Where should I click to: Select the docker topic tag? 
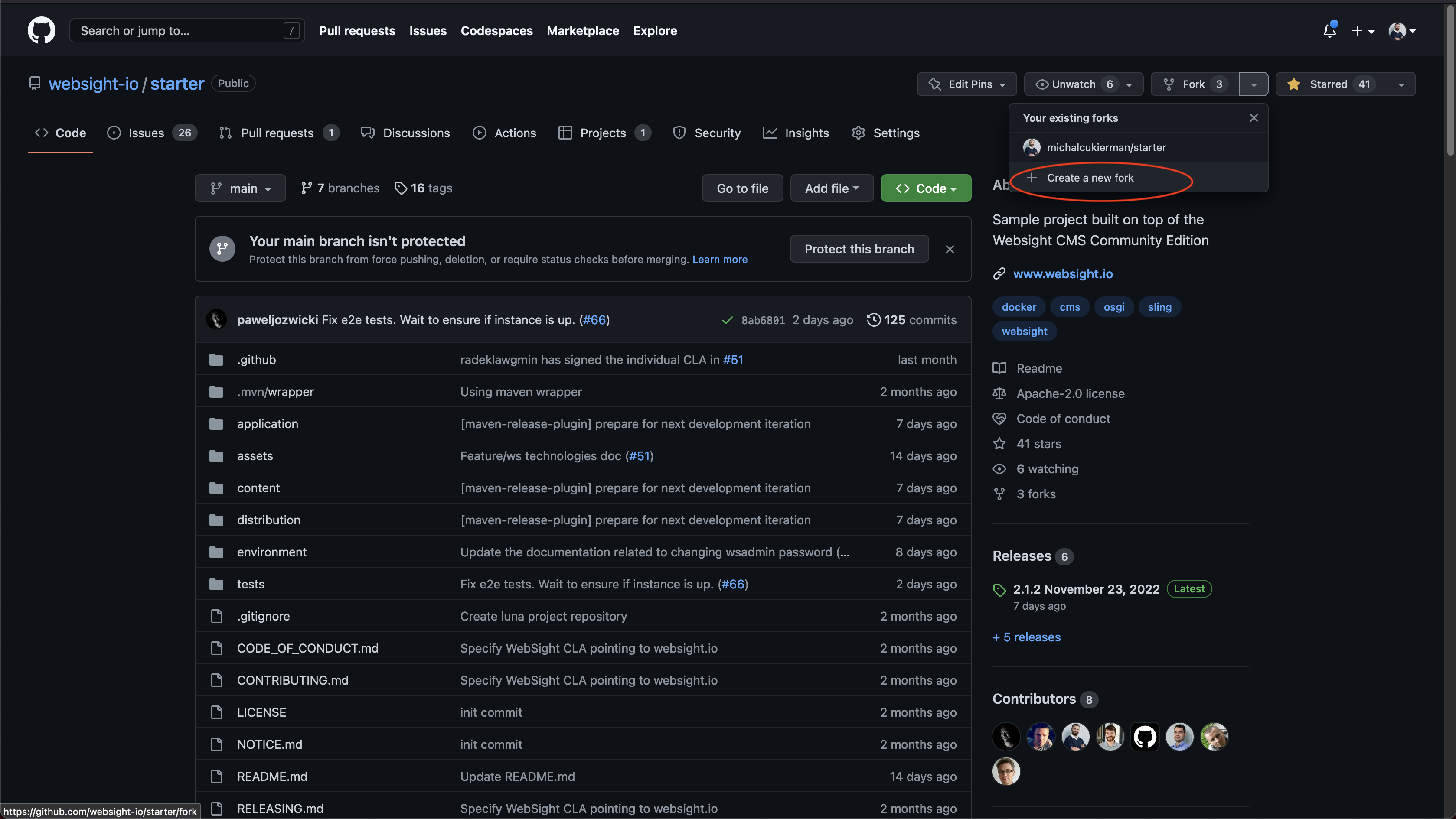pyautogui.click(x=1019, y=307)
